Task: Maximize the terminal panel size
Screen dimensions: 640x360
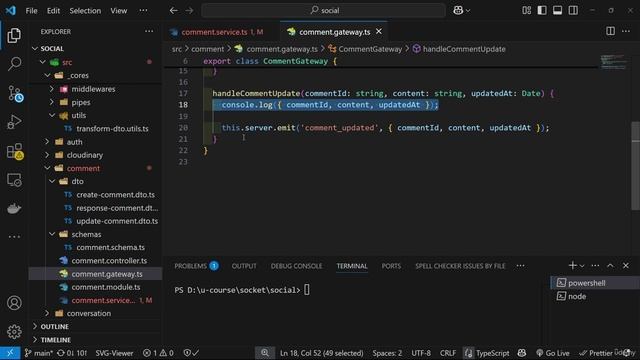Action: (610, 266)
